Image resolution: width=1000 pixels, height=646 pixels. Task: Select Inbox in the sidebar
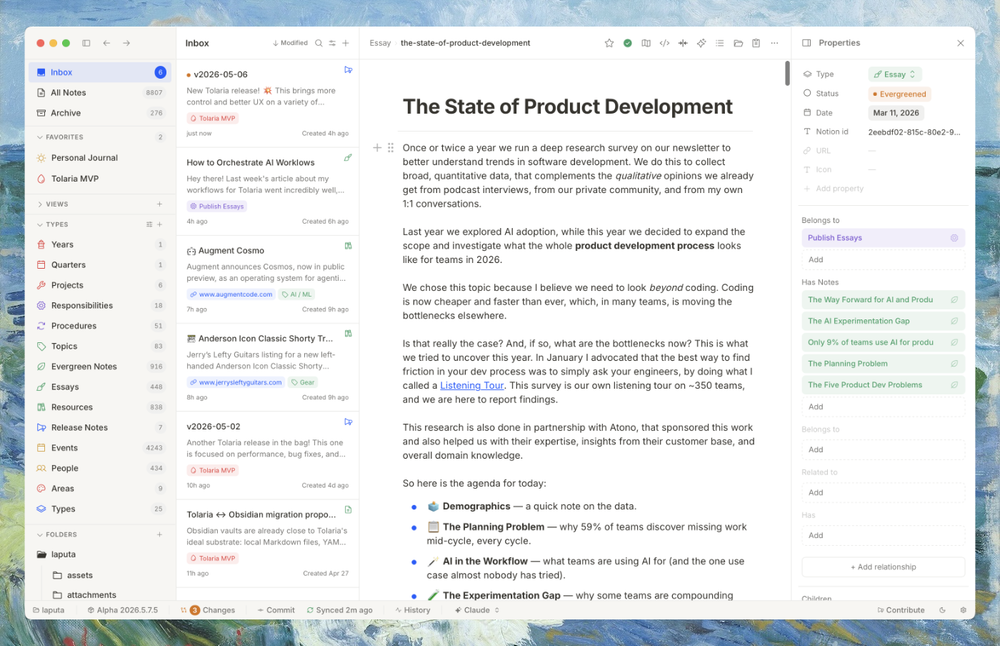100,72
